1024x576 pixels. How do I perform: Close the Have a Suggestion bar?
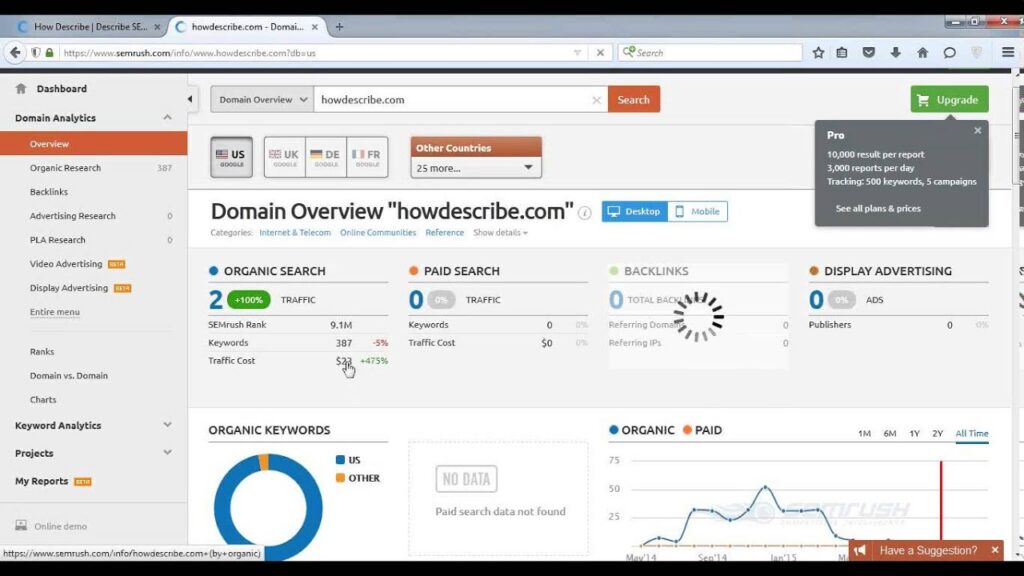click(x=995, y=550)
